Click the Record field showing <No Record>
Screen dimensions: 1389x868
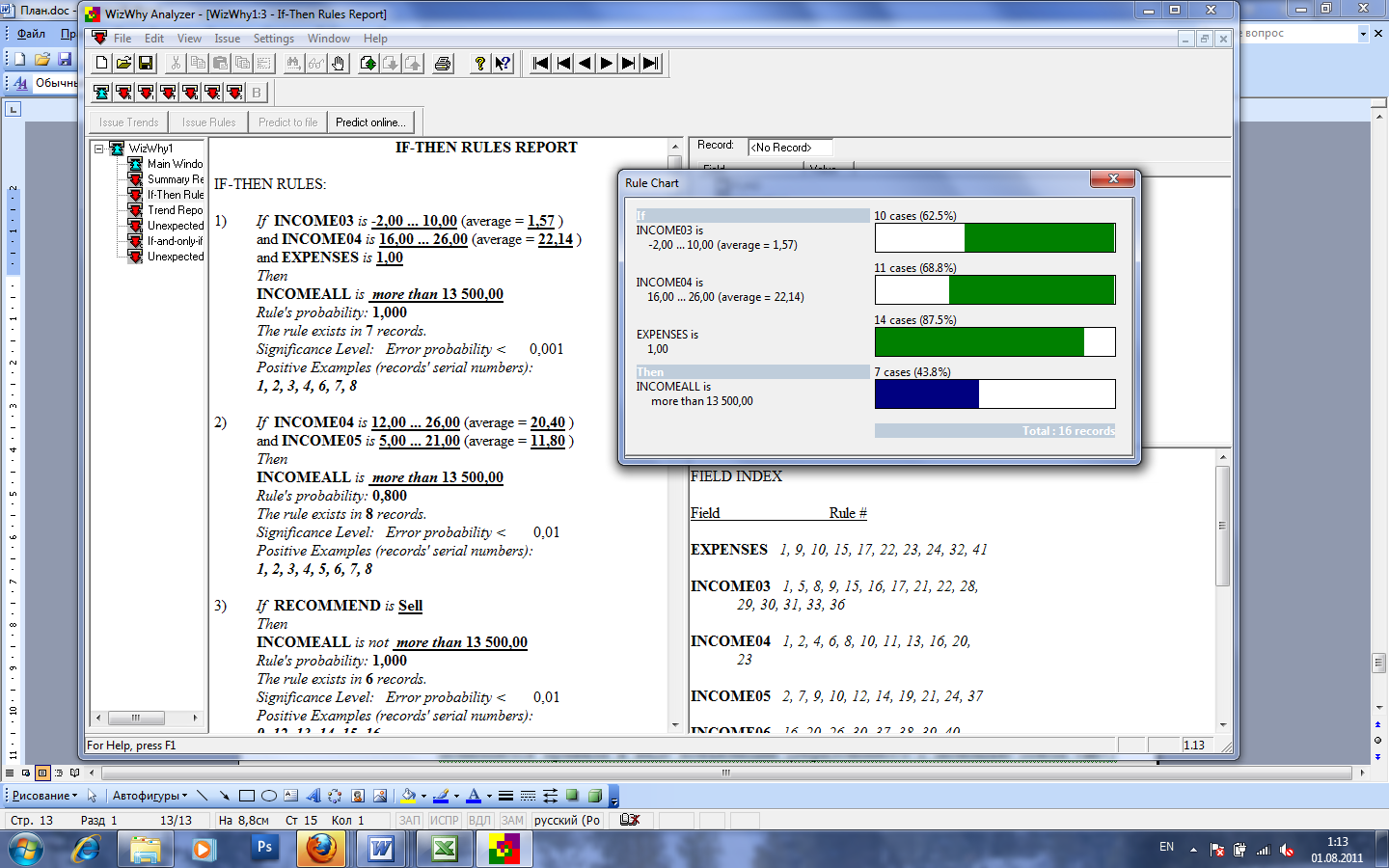click(790, 148)
